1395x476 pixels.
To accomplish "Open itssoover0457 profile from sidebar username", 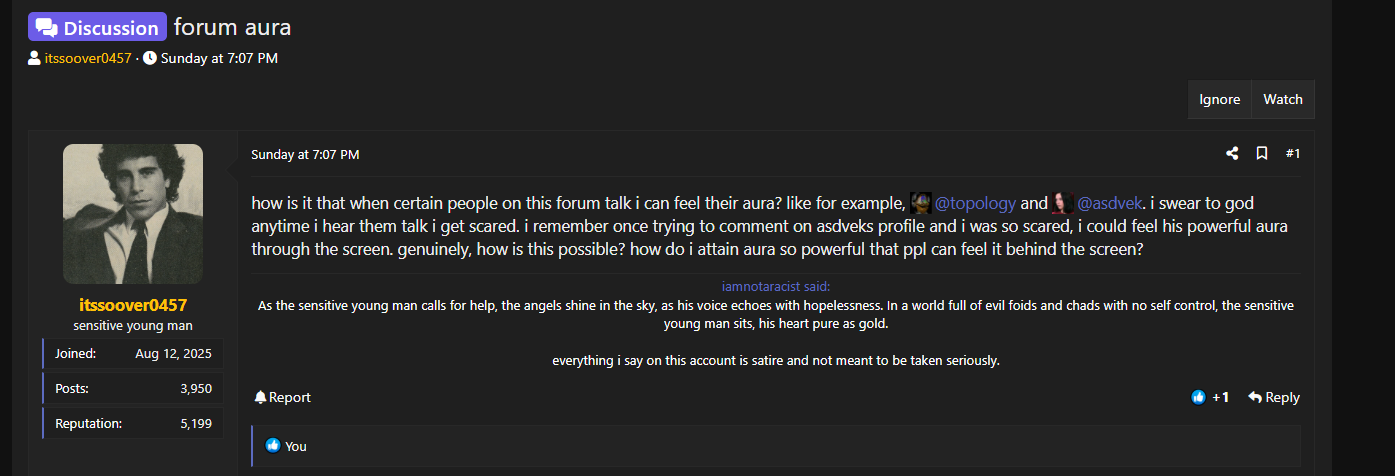I will (133, 305).
